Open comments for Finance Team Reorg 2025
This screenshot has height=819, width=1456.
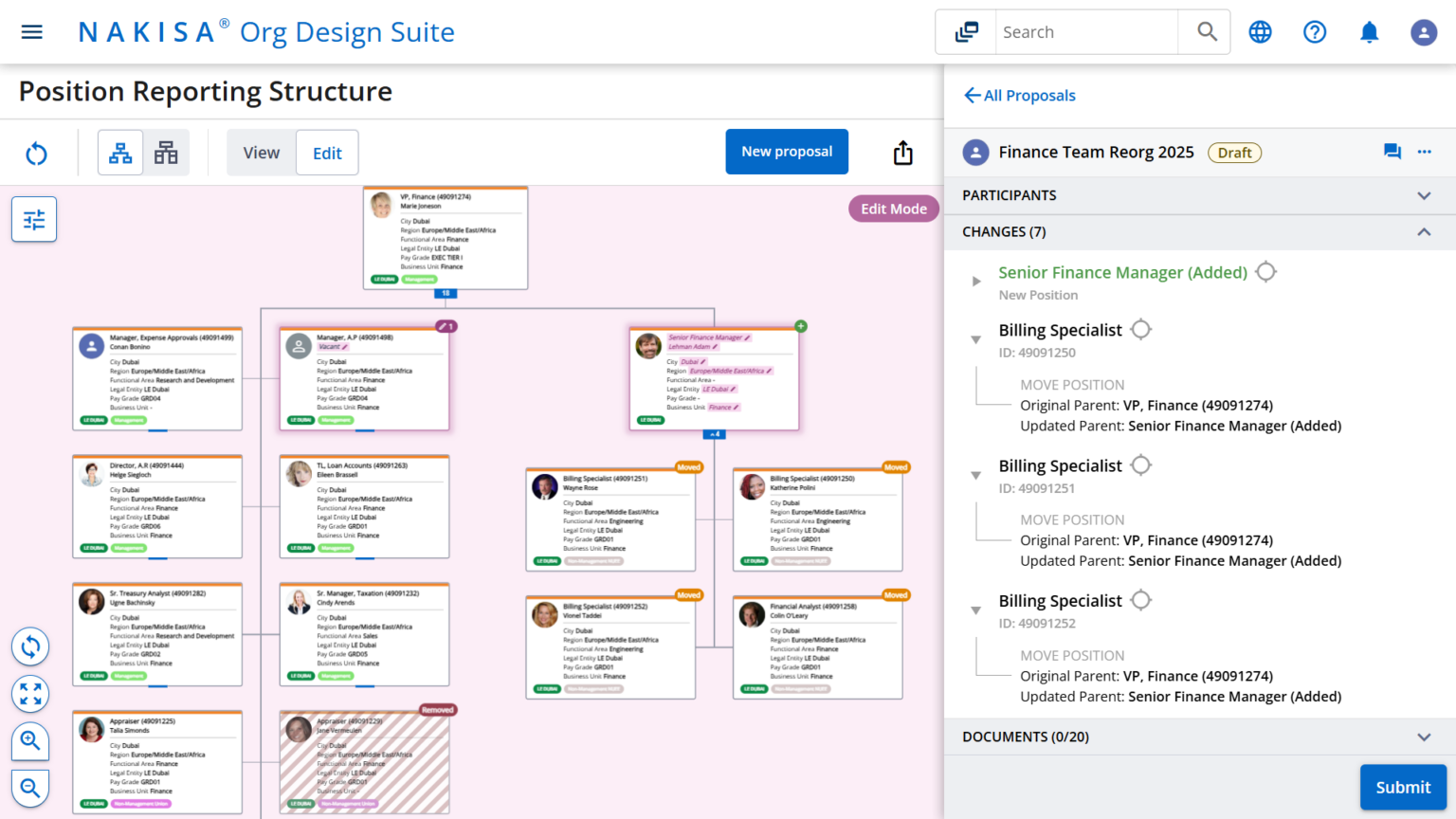1392,152
